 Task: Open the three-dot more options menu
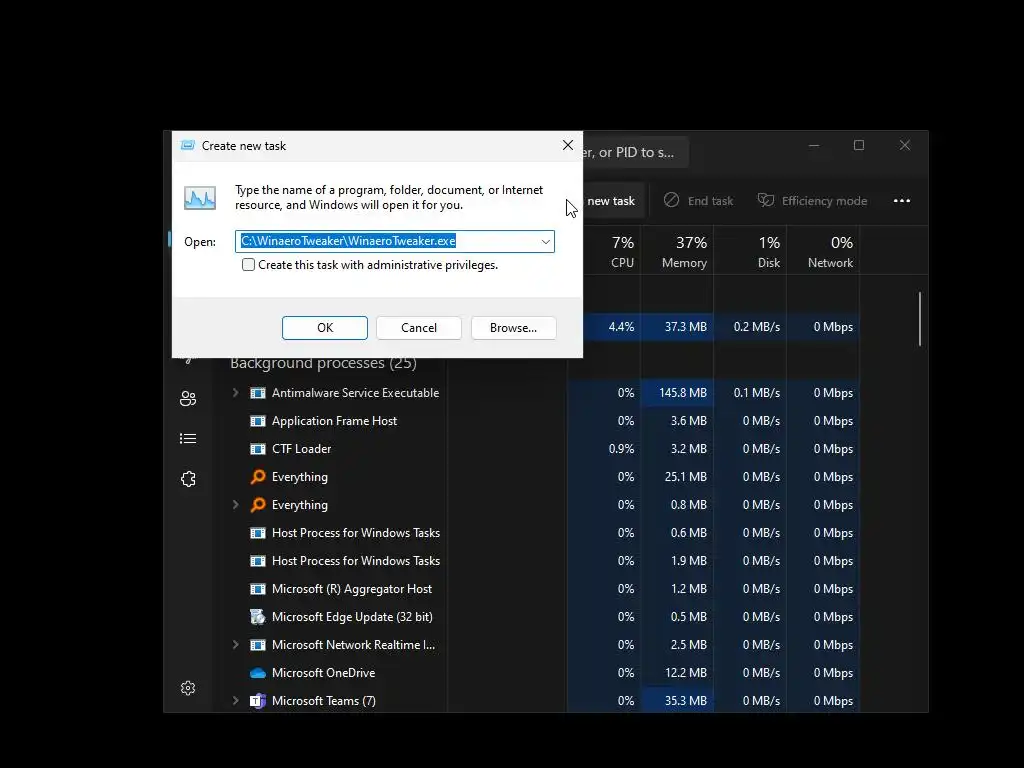tap(902, 200)
